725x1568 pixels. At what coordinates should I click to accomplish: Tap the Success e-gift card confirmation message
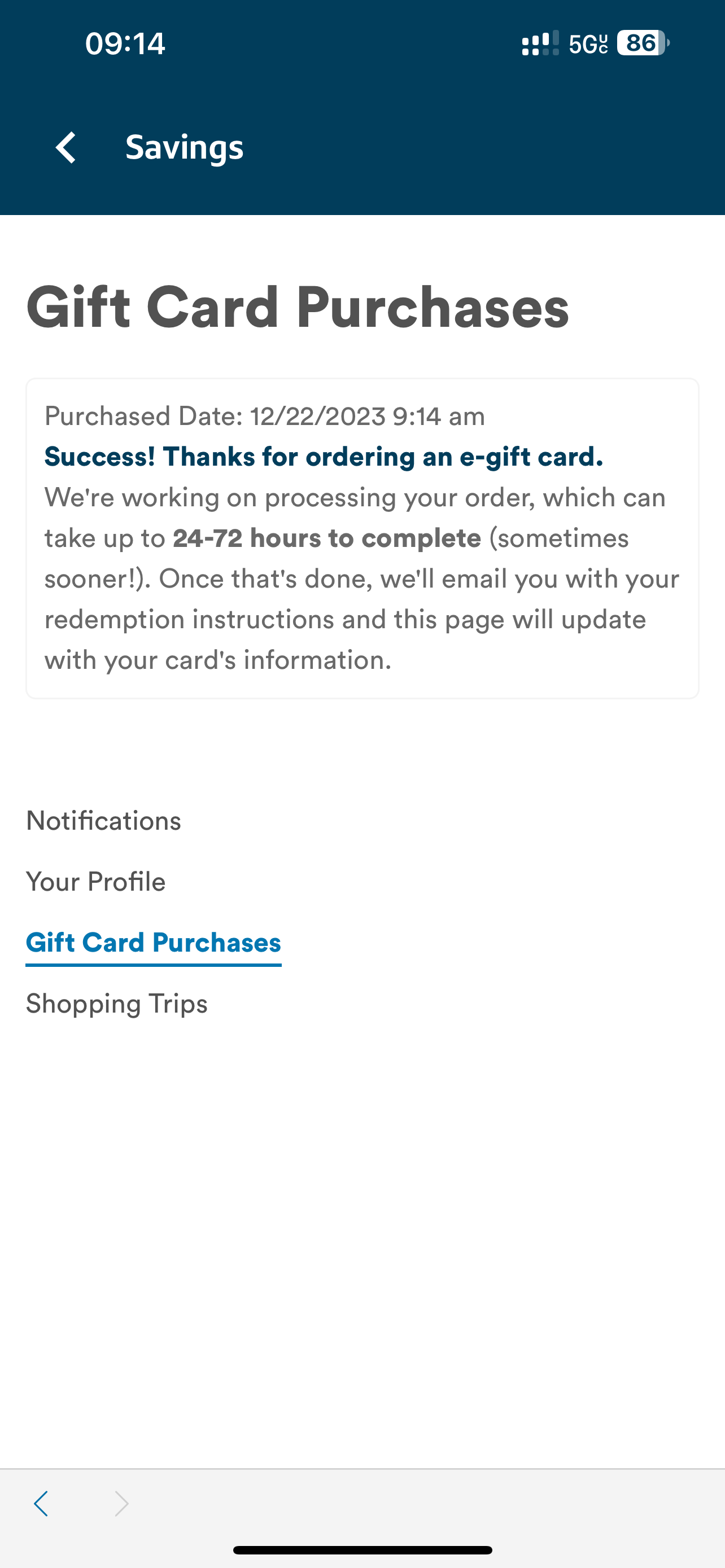pos(324,457)
